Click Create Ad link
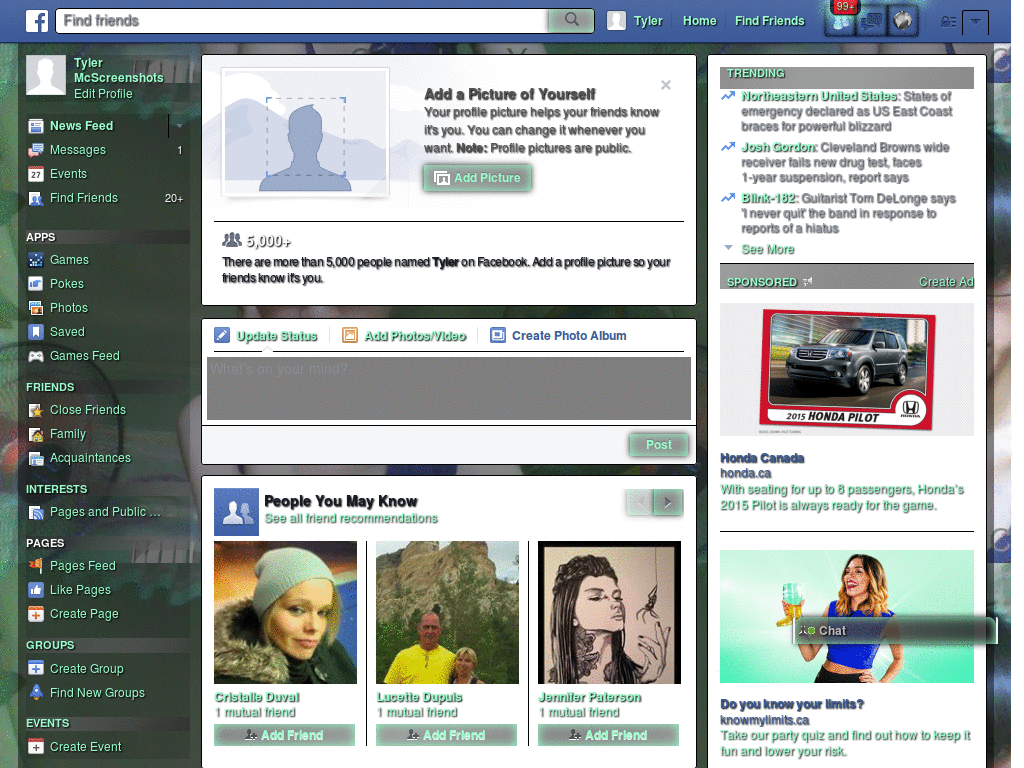The width and height of the screenshot is (1024, 768). tap(946, 282)
